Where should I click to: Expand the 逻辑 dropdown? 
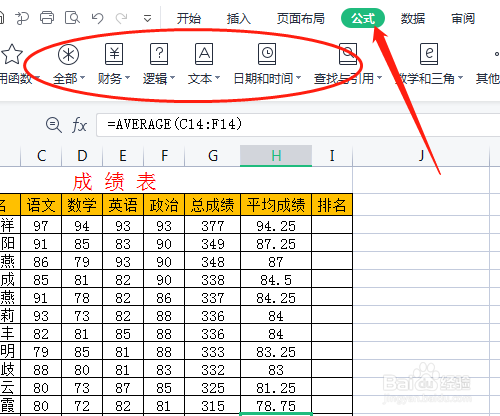click(x=172, y=78)
